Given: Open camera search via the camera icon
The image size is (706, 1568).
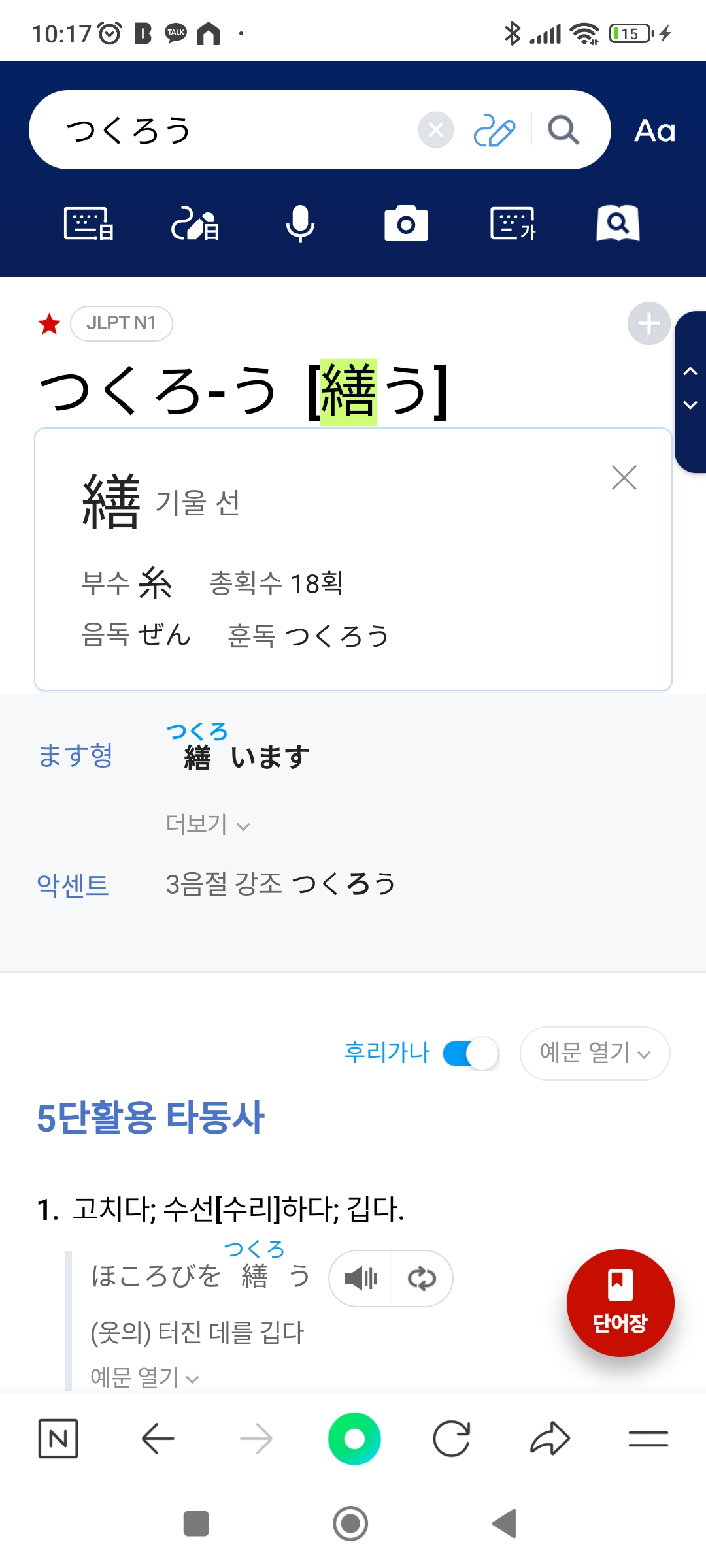Looking at the screenshot, I should pyautogui.click(x=406, y=224).
